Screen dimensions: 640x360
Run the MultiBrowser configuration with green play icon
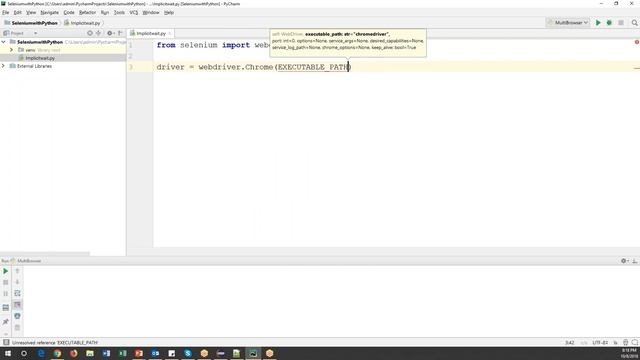coord(598,23)
